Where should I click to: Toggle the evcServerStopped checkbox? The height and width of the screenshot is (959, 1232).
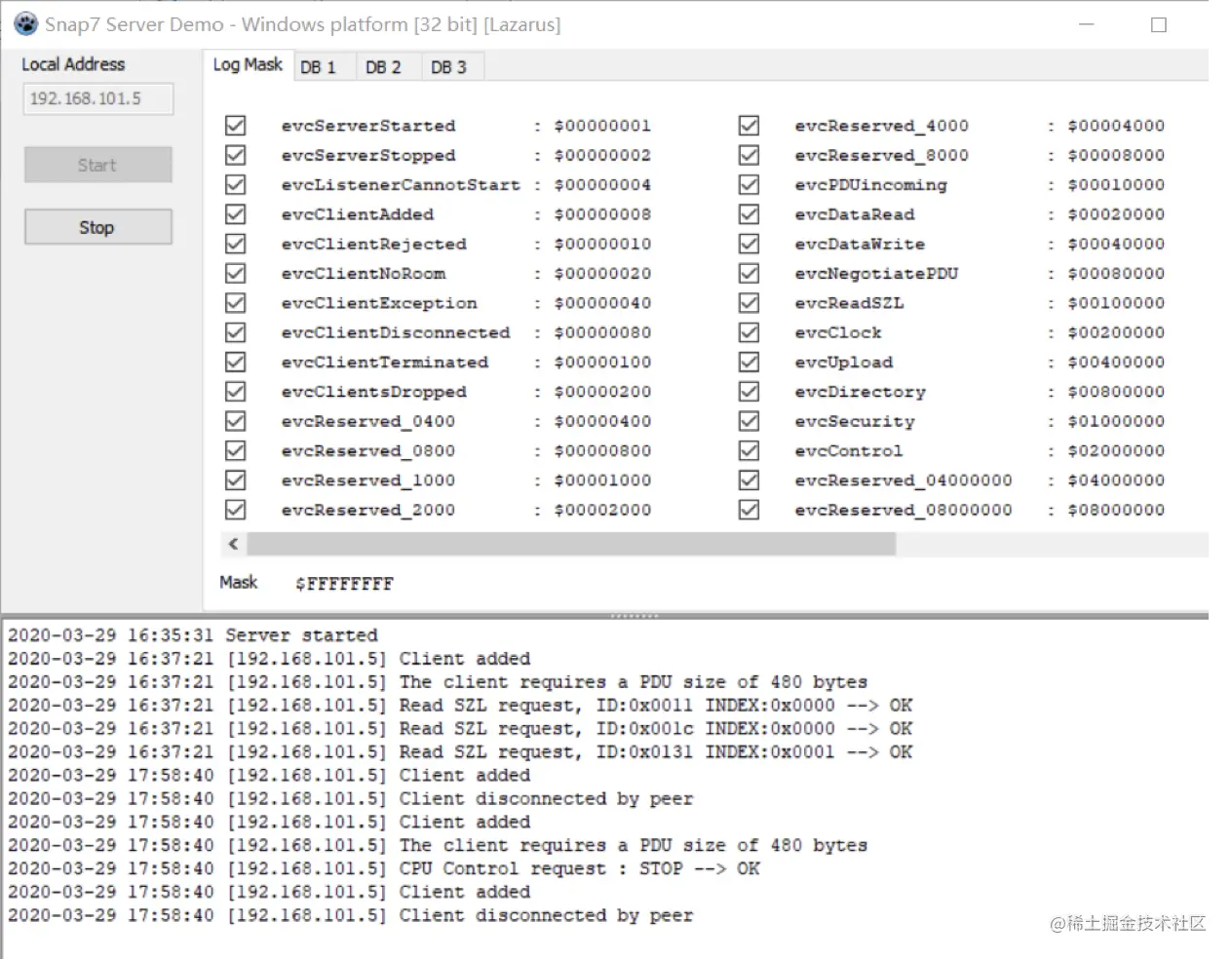tap(235, 155)
